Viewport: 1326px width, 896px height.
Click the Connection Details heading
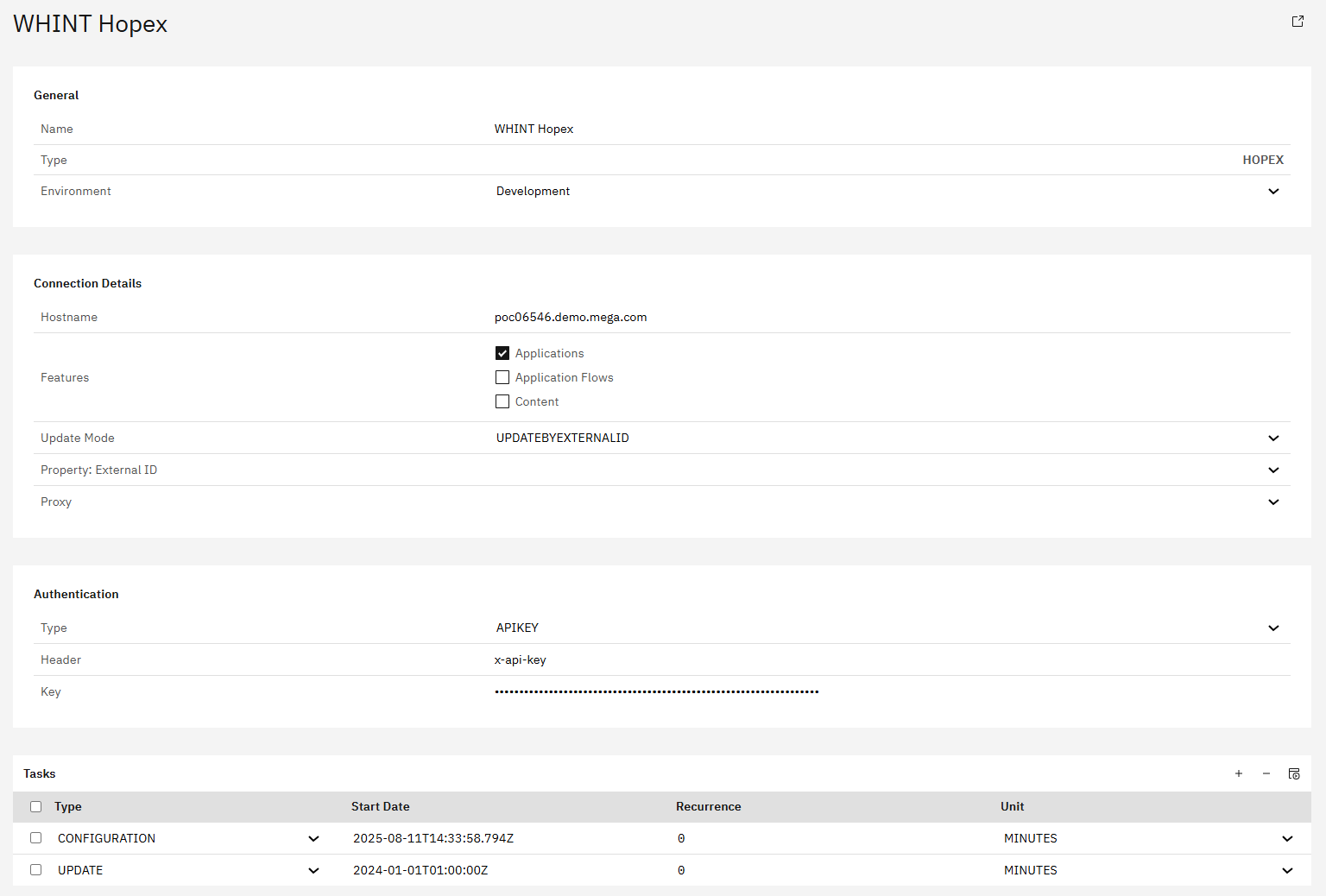click(87, 283)
